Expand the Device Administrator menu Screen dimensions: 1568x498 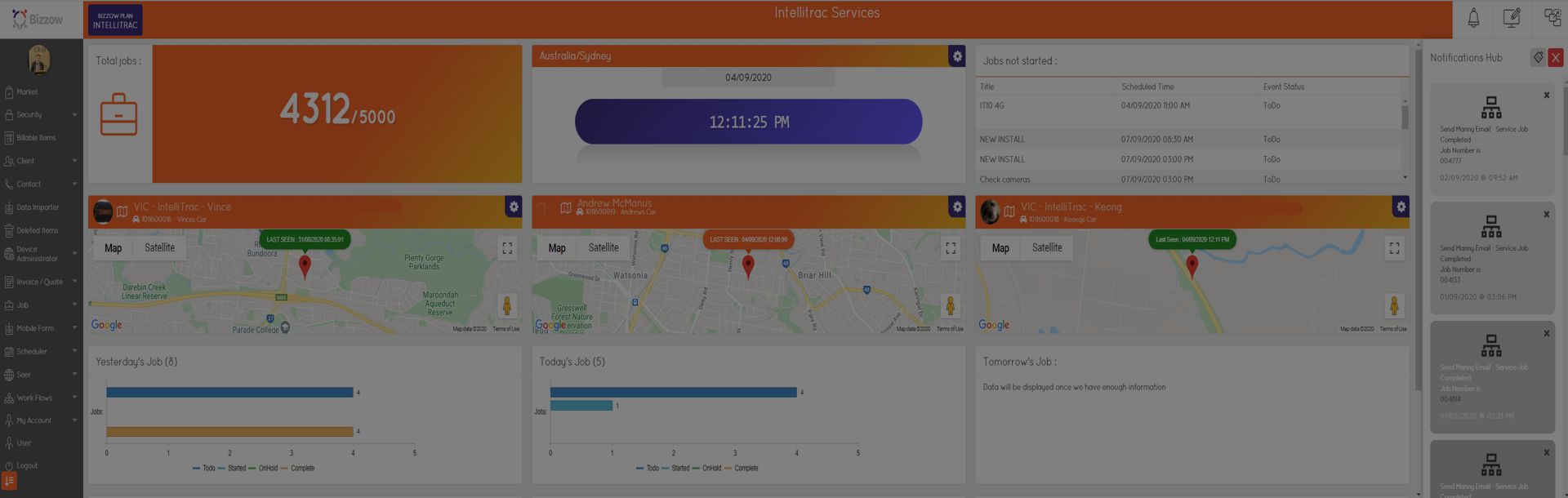tap(41, 254)
